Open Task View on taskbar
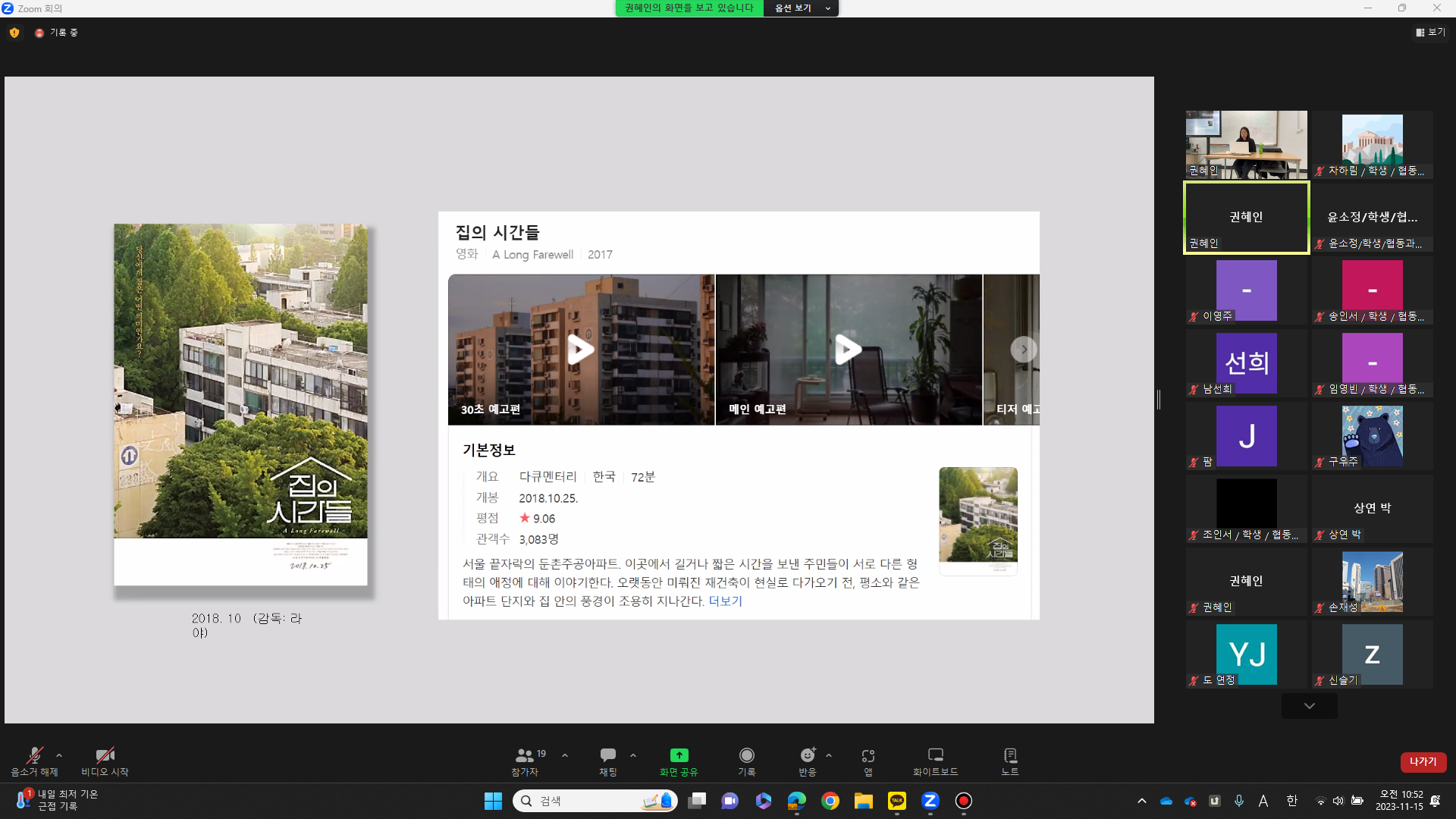This screenshot has width=1456, height=819. (697, 801)
